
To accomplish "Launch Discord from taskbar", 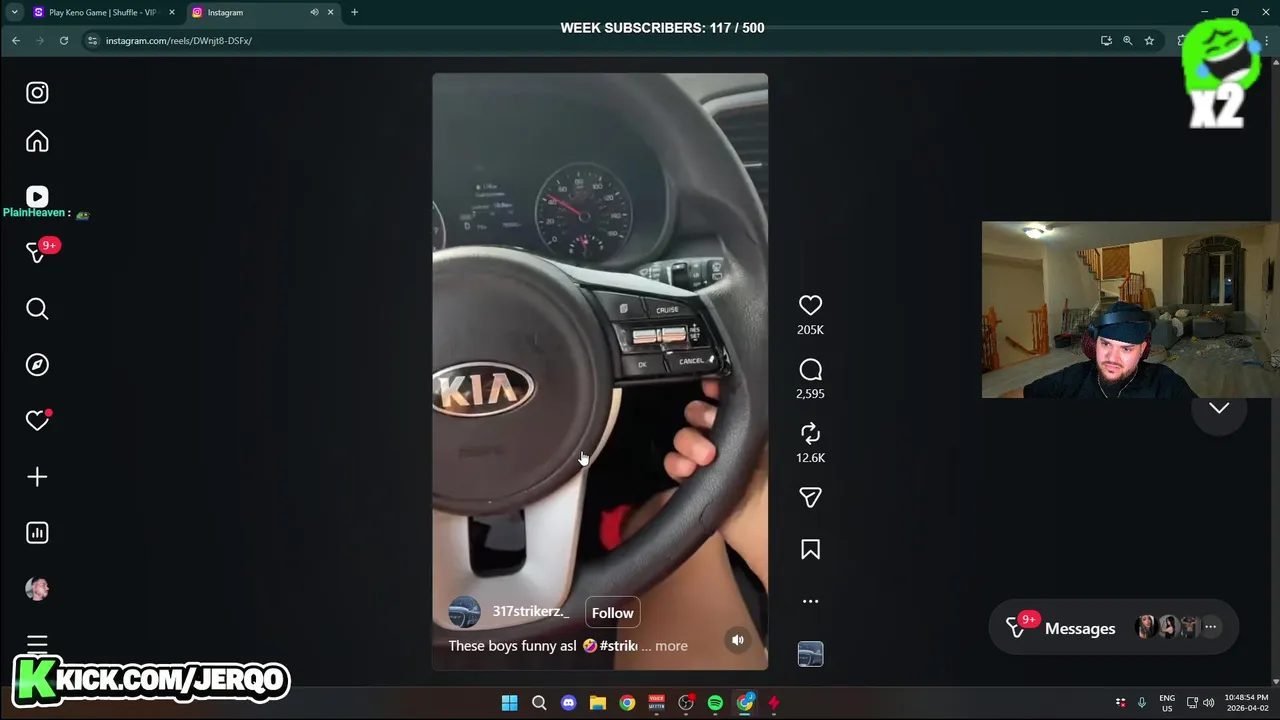I will pos(568,703).
